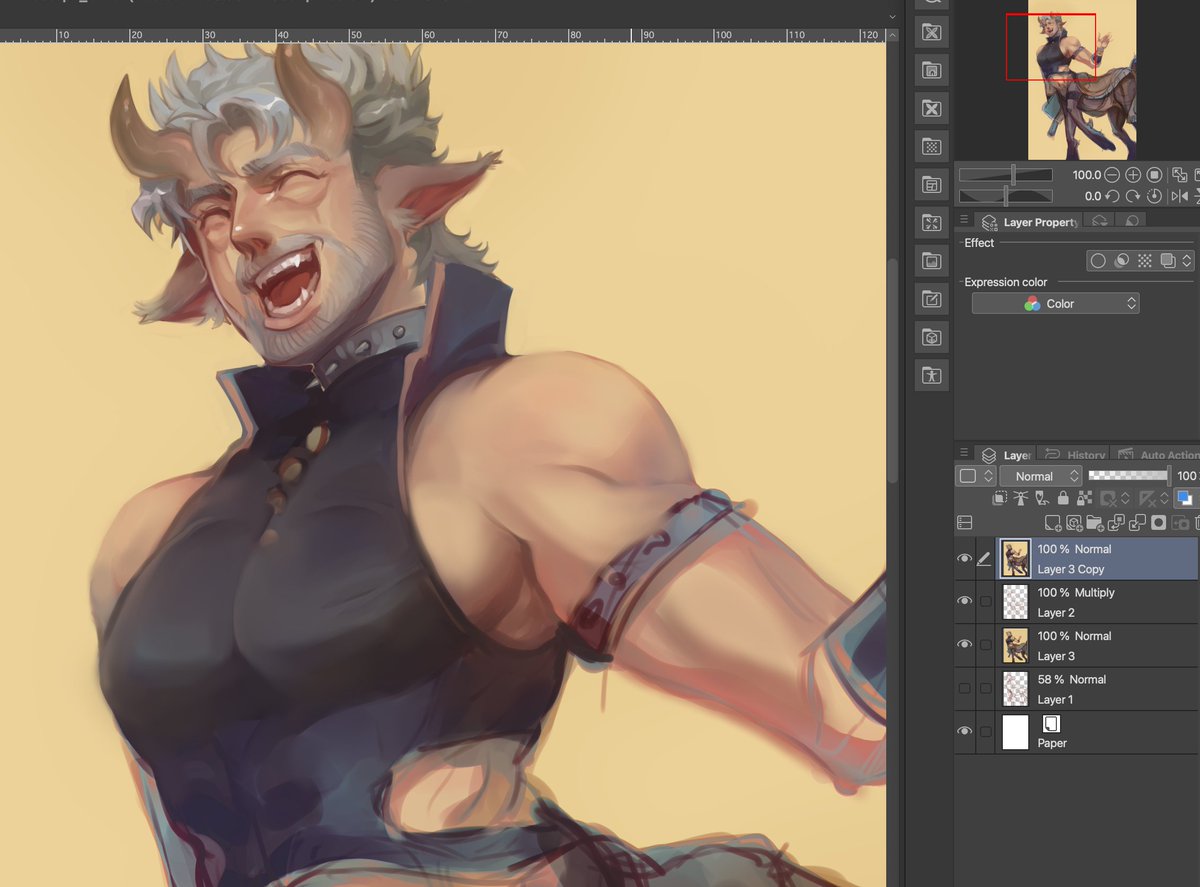Expand the Effect options stepper arrows
The image size is (1200, 887).
pos(1186,261)
